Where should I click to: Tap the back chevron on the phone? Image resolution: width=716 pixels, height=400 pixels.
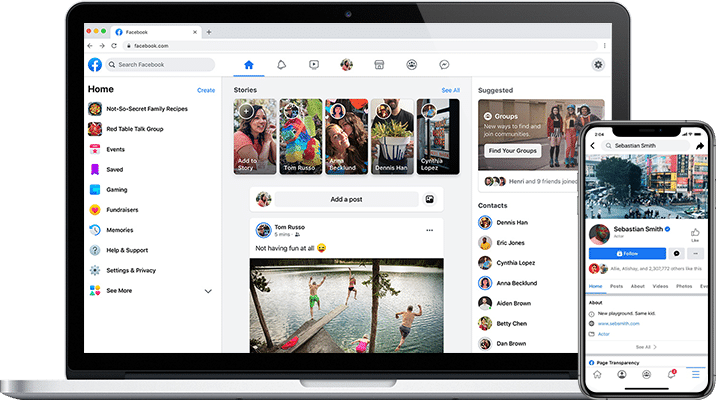click(x=593, y=146)
